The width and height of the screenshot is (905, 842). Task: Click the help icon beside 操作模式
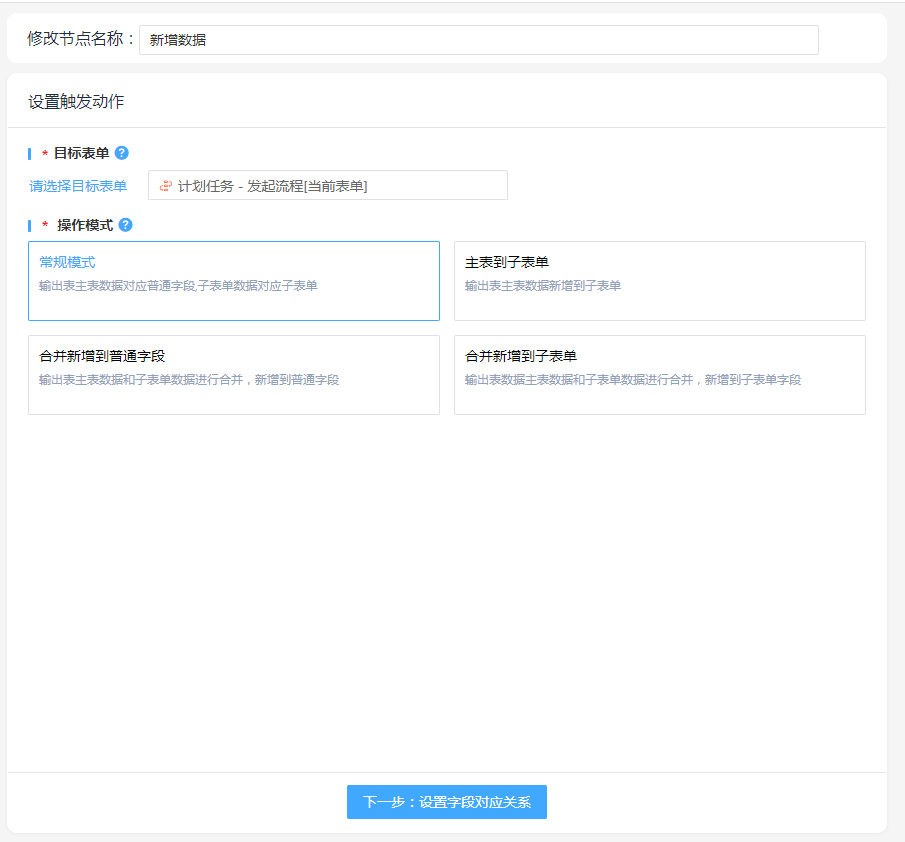tap(125, 225)
